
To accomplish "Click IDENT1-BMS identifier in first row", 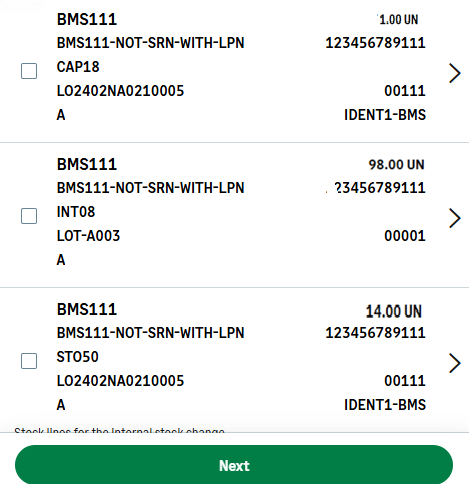I will pos(385,115).
